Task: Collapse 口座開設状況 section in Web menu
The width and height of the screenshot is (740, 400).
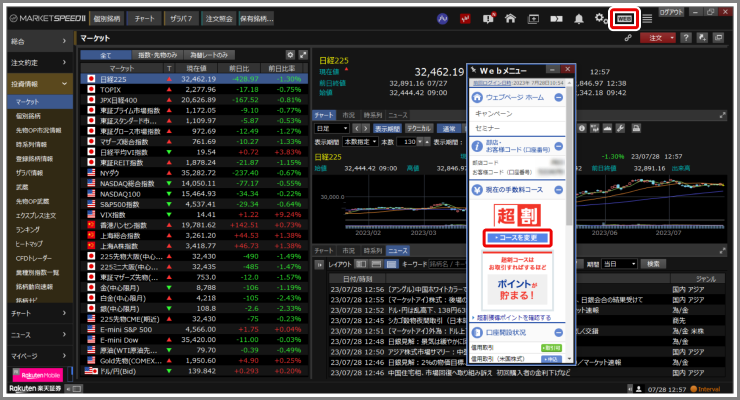Action: point(558,333)
